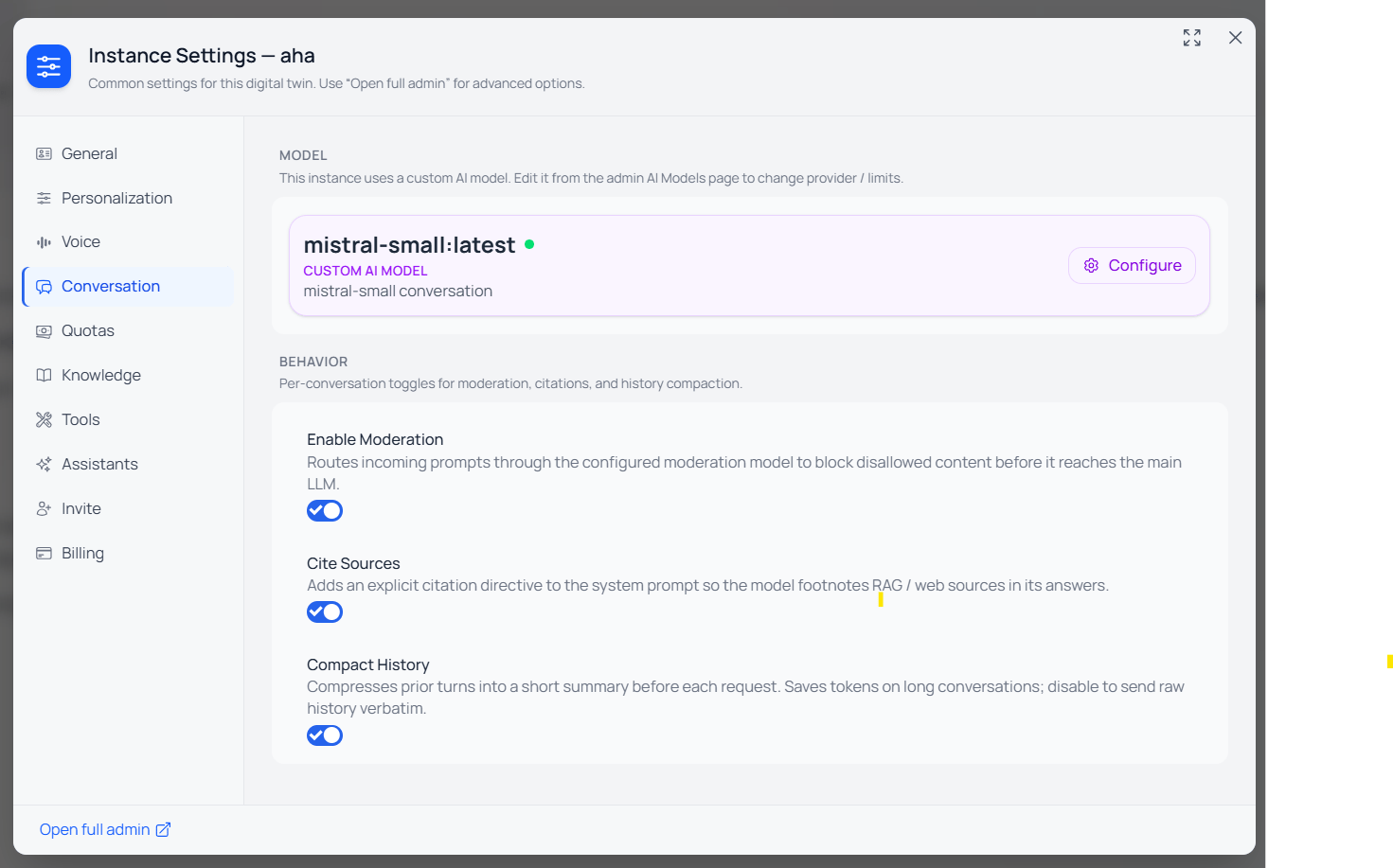Click the BEHAVIOR section heading

click(313, 362)
